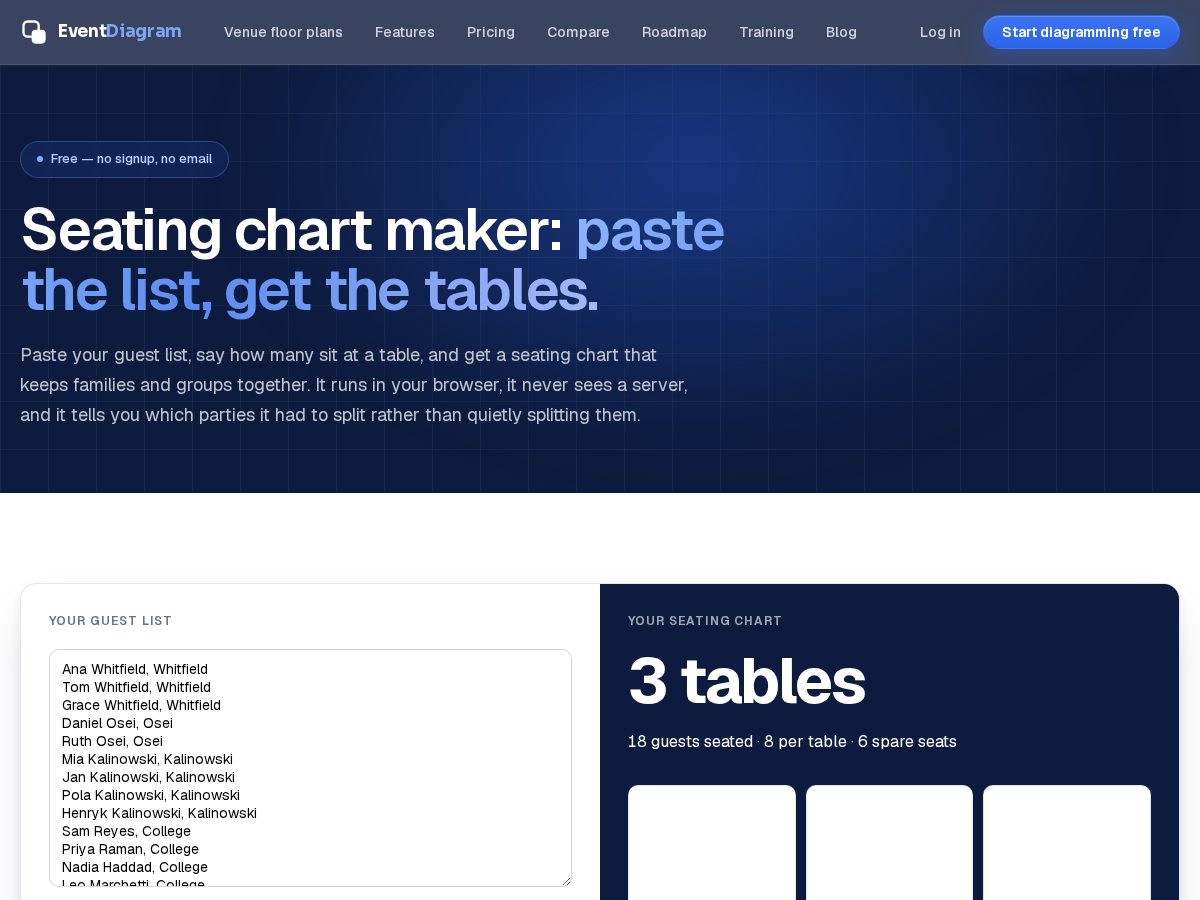Click the 'Free — no signup, no email' badge

coord(124,159)
